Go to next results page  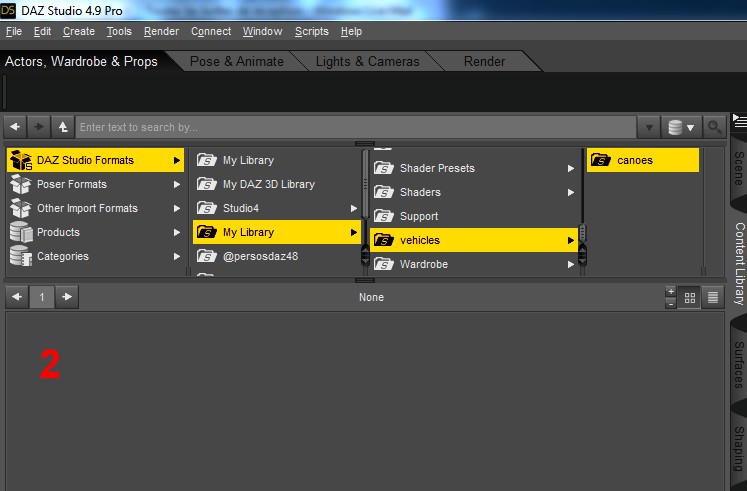tap(67, 297)
